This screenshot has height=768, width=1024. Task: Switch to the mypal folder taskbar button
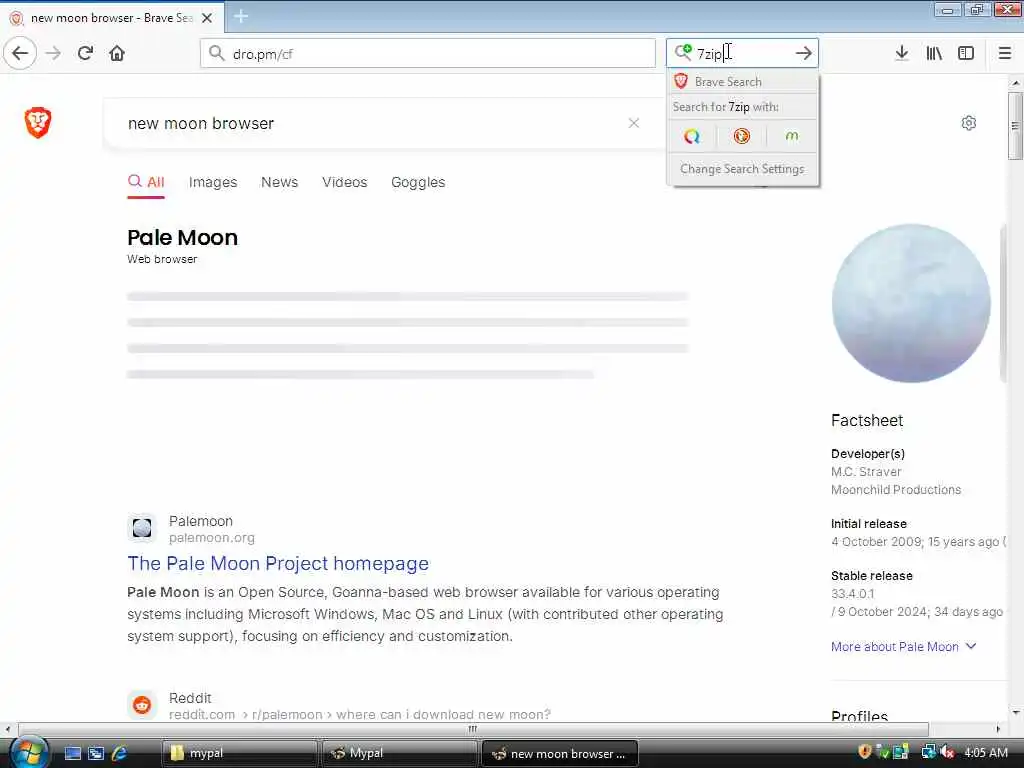239,754
